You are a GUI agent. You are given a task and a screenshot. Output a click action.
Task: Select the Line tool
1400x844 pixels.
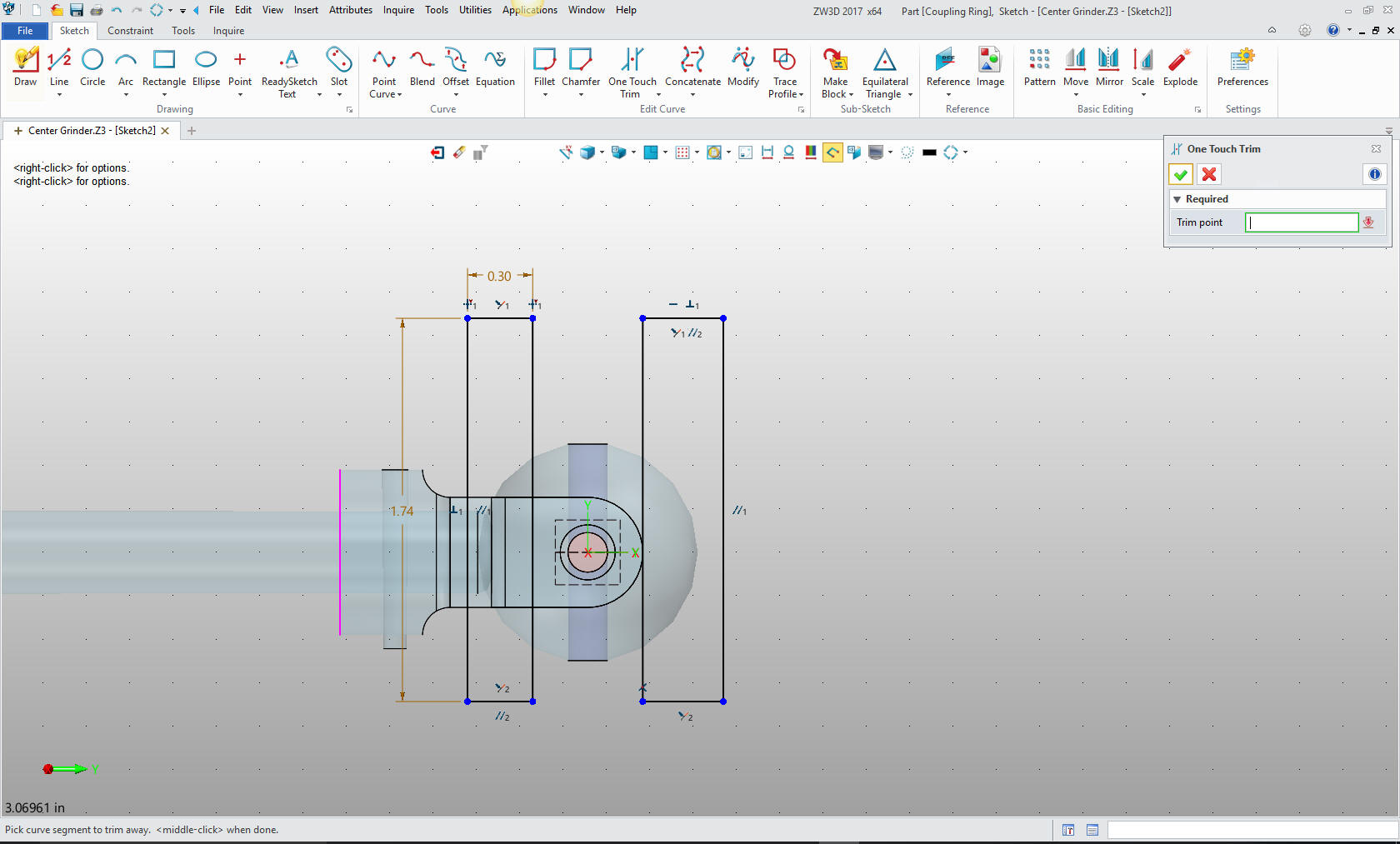coord(59,67)
